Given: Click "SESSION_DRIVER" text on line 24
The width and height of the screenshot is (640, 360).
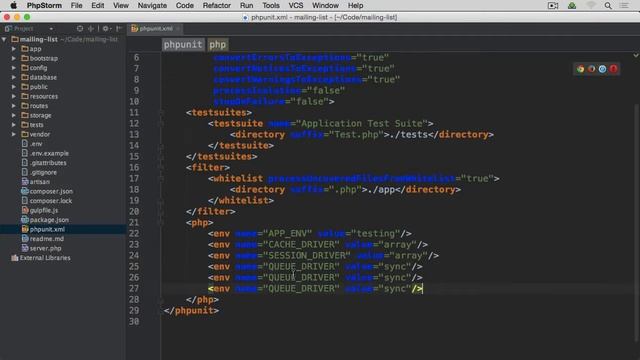Looking at the screenshot, I should (307, 256).
